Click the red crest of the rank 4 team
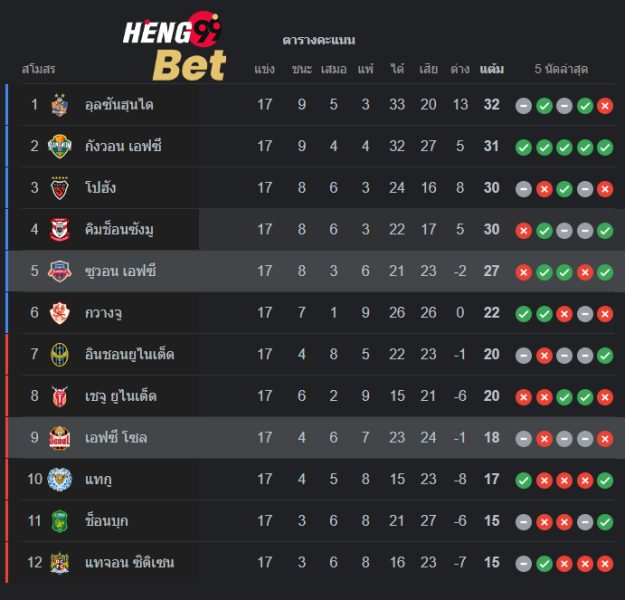This screenshot has height=600, width=625. coord(60,229)
